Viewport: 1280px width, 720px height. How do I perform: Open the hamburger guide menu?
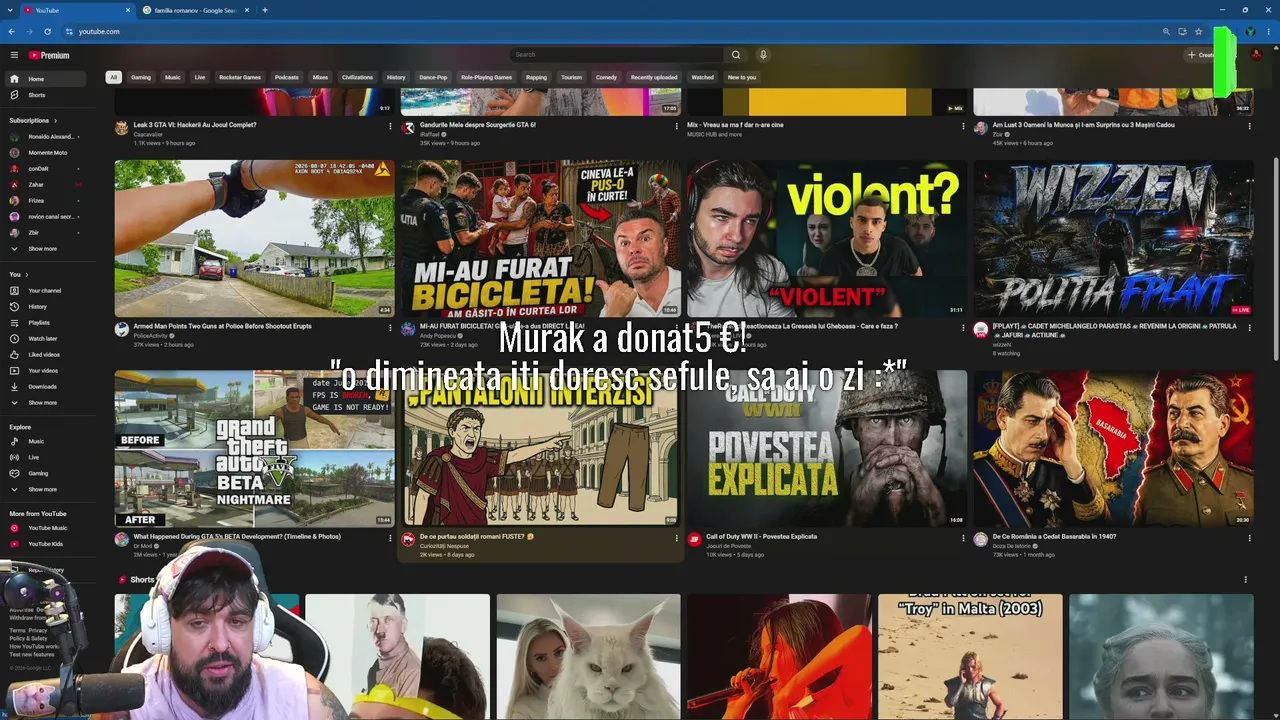(x=14, y=55)
